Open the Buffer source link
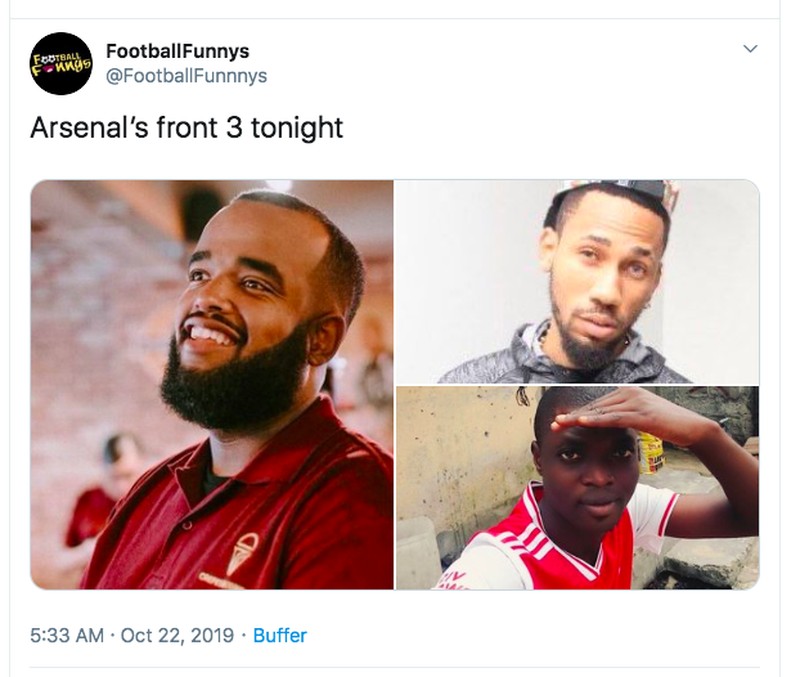The height and width of the screenshot is (677, 800). pyautogui.click(x=280, y=635)
